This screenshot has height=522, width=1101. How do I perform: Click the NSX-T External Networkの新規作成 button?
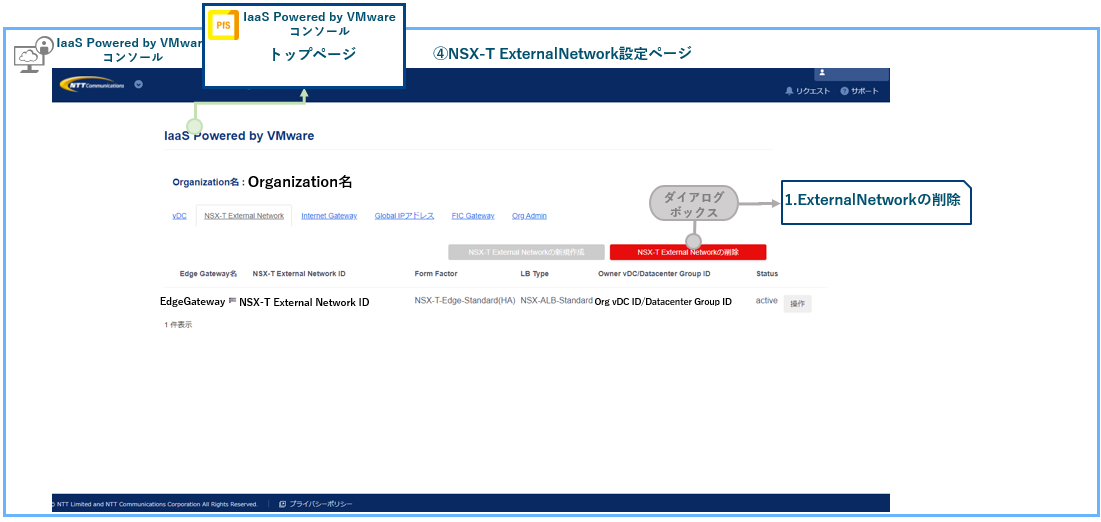click(527, 252)
